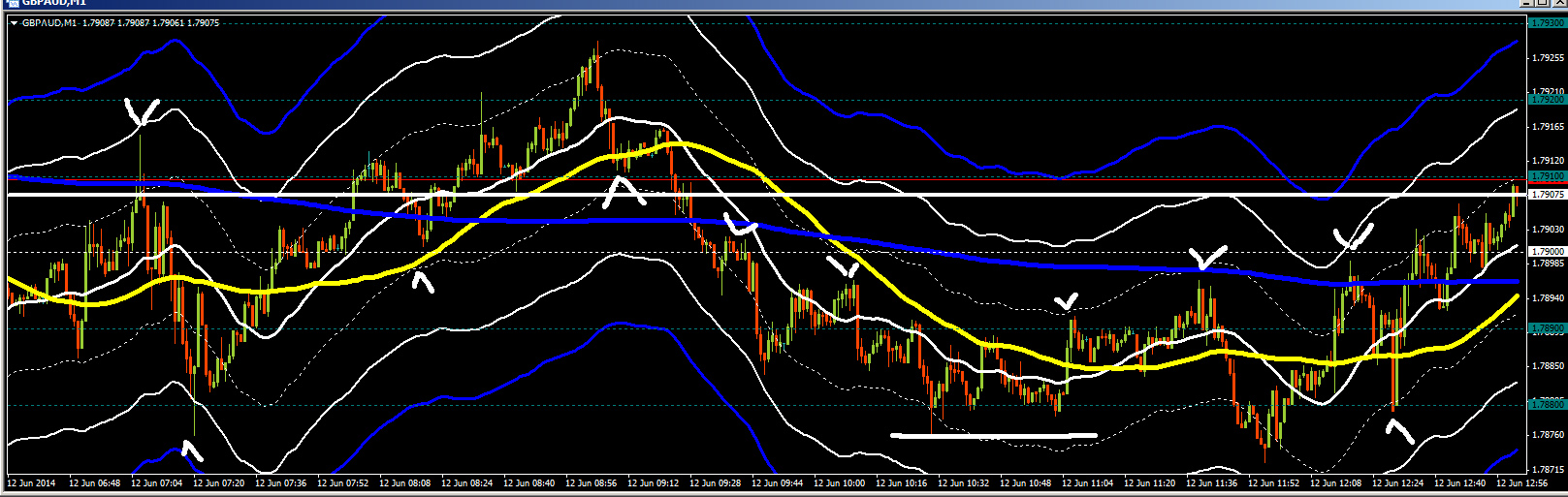Image resolution: width=1568 pixels, height=497 pixels.
Task: Click the 12 Jun 12:08 time label
Action: (x=1336, y=482)
